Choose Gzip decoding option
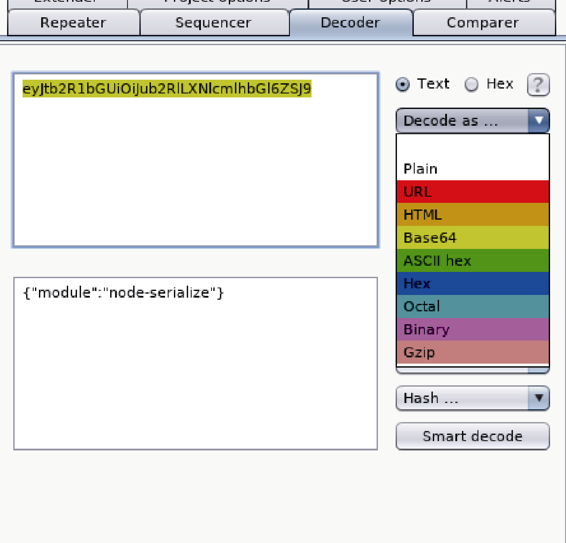The width and height of the screenshot is (566, 543). [x=473, y=352]
